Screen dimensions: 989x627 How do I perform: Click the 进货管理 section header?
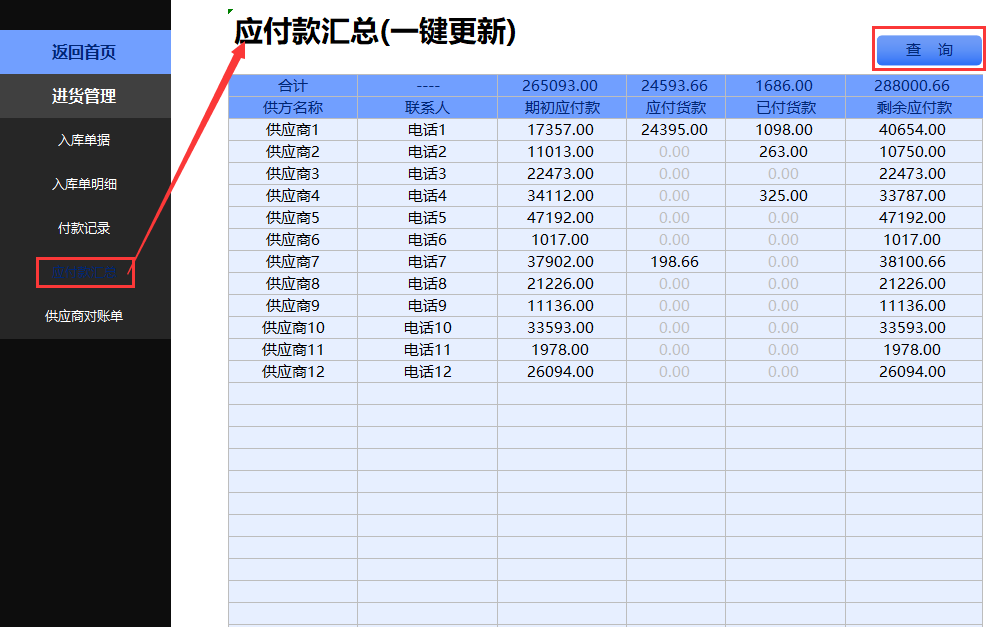[85, 96]
